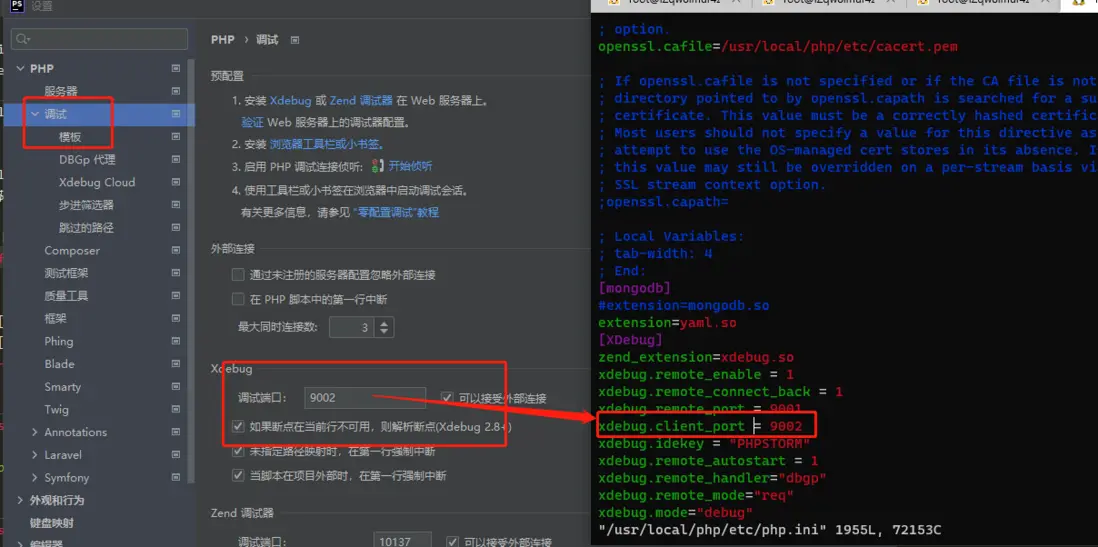Screen dimensions: 1098x547
Task: Select 模板 under 调试 in tree
Action: coord(70,137)
